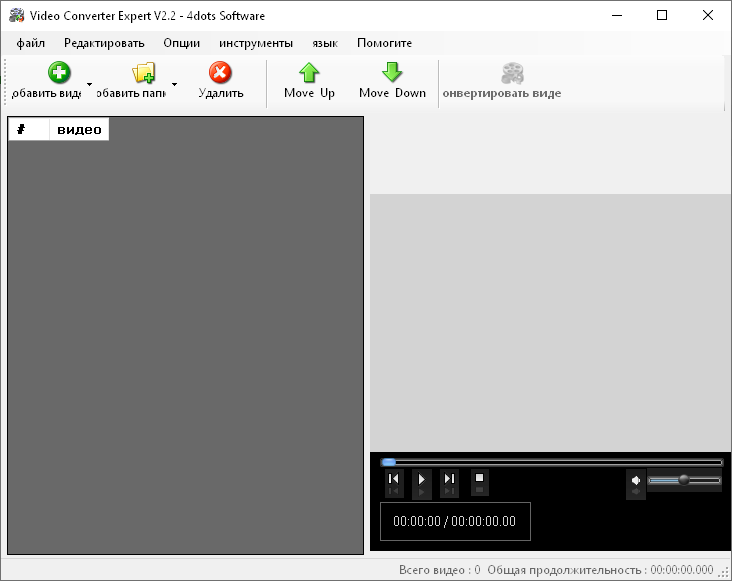Open the файл menu
Viewport: 732px width, 581px height.
[x=31, y=43]
